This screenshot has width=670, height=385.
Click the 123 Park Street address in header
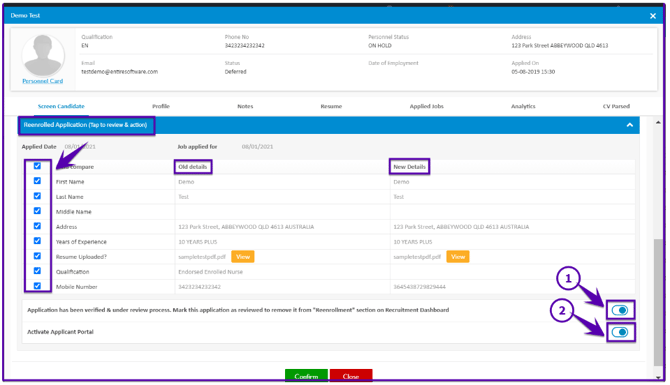click(560, 46)
